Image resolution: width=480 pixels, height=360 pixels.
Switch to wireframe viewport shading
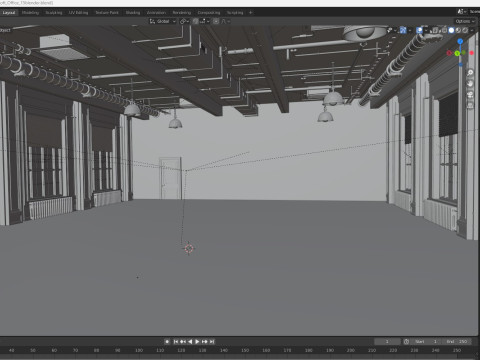pos(445,30)
